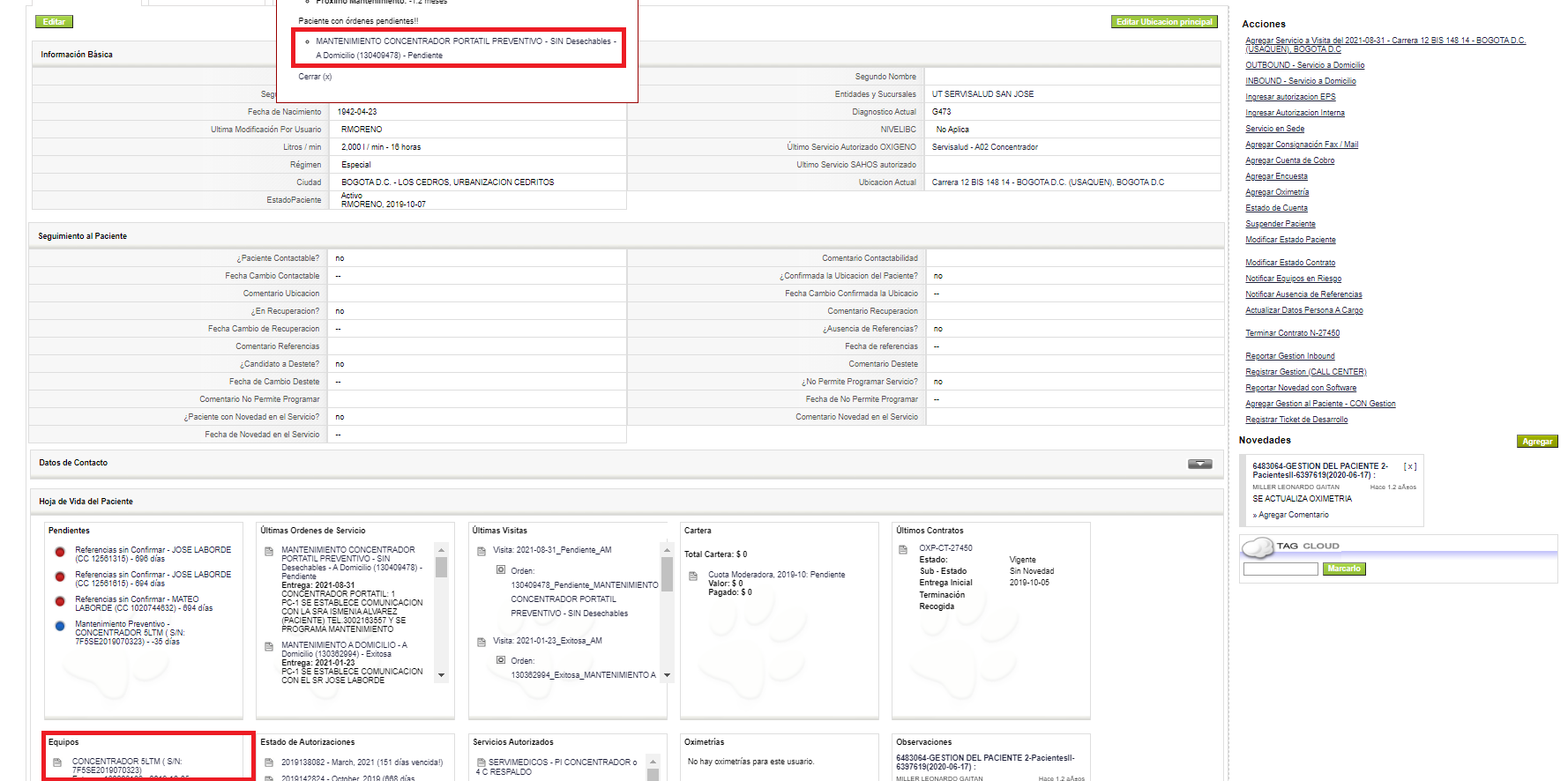Image resolution: width=1568 pixels, height=781 pixels.
Task: Open Visita: 2021-08-31_Pendiente_AM entry
Action: pyautogui.click(x=552, y=550)
